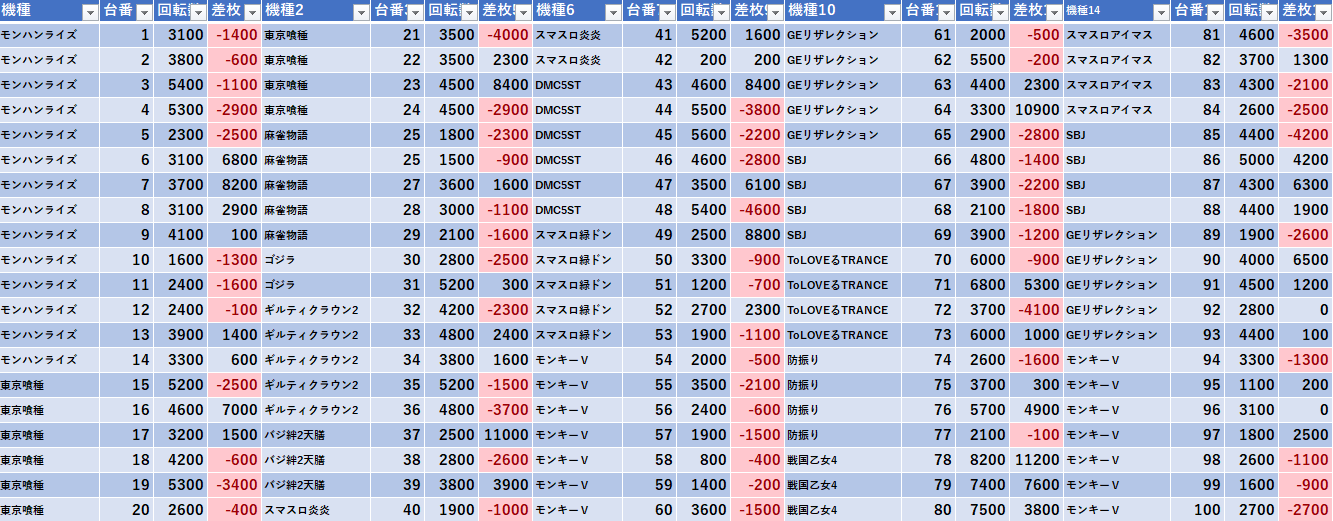1333x521 pixels.
Task: Open the 機種6 header filter dropdown
Action: tap(611, 12)
